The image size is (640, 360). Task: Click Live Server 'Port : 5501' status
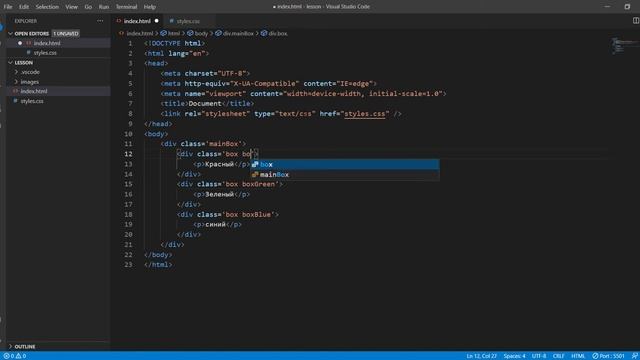(x=609, y=356)
